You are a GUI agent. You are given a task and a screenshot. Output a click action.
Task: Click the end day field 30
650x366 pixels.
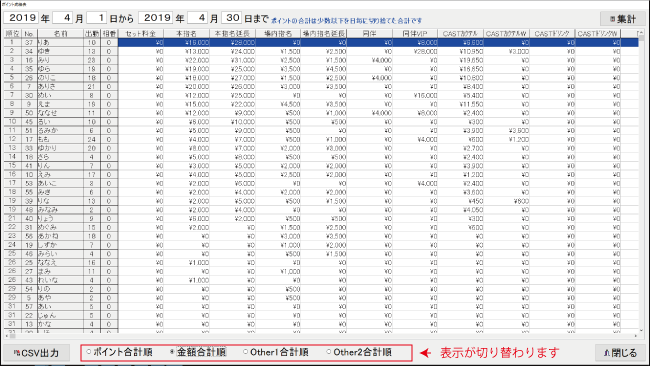(232, 18)
